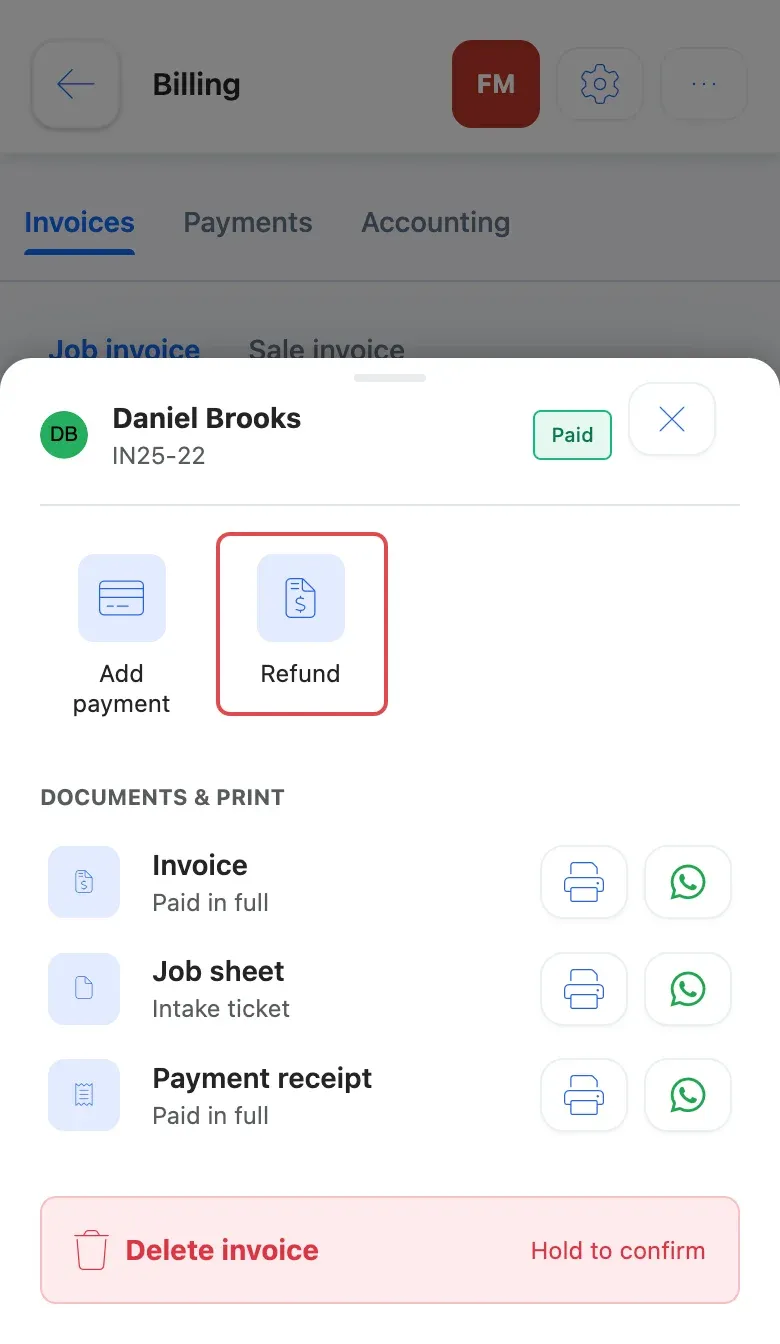Print the Job sheet
This screenshot has height=1344, width=780.
pyautogui.click(x=584, y=989)
